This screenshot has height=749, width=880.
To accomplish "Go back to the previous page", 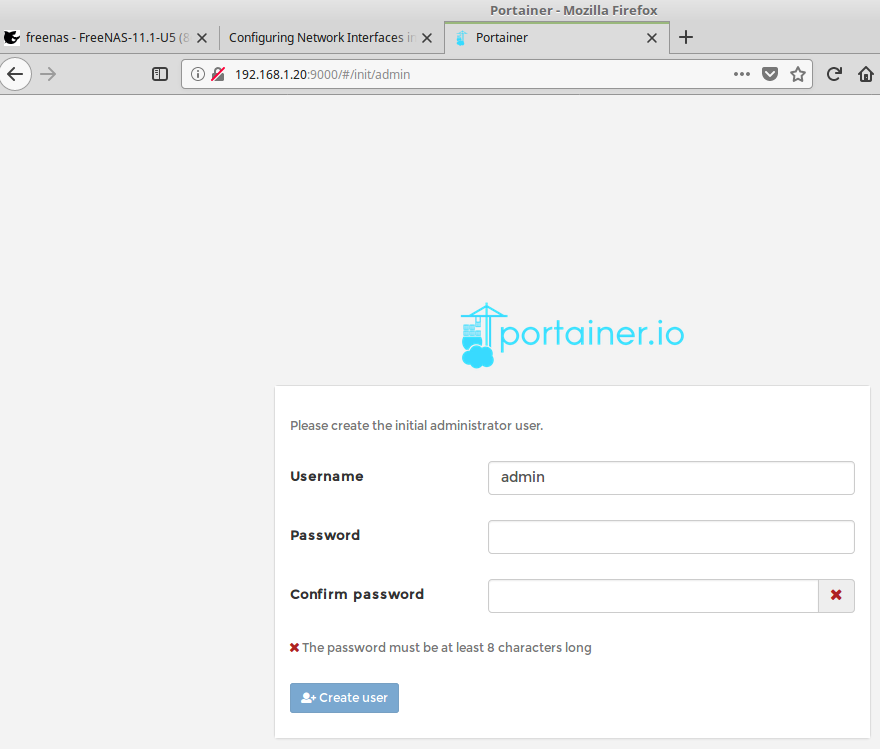I will click(15, 73).
